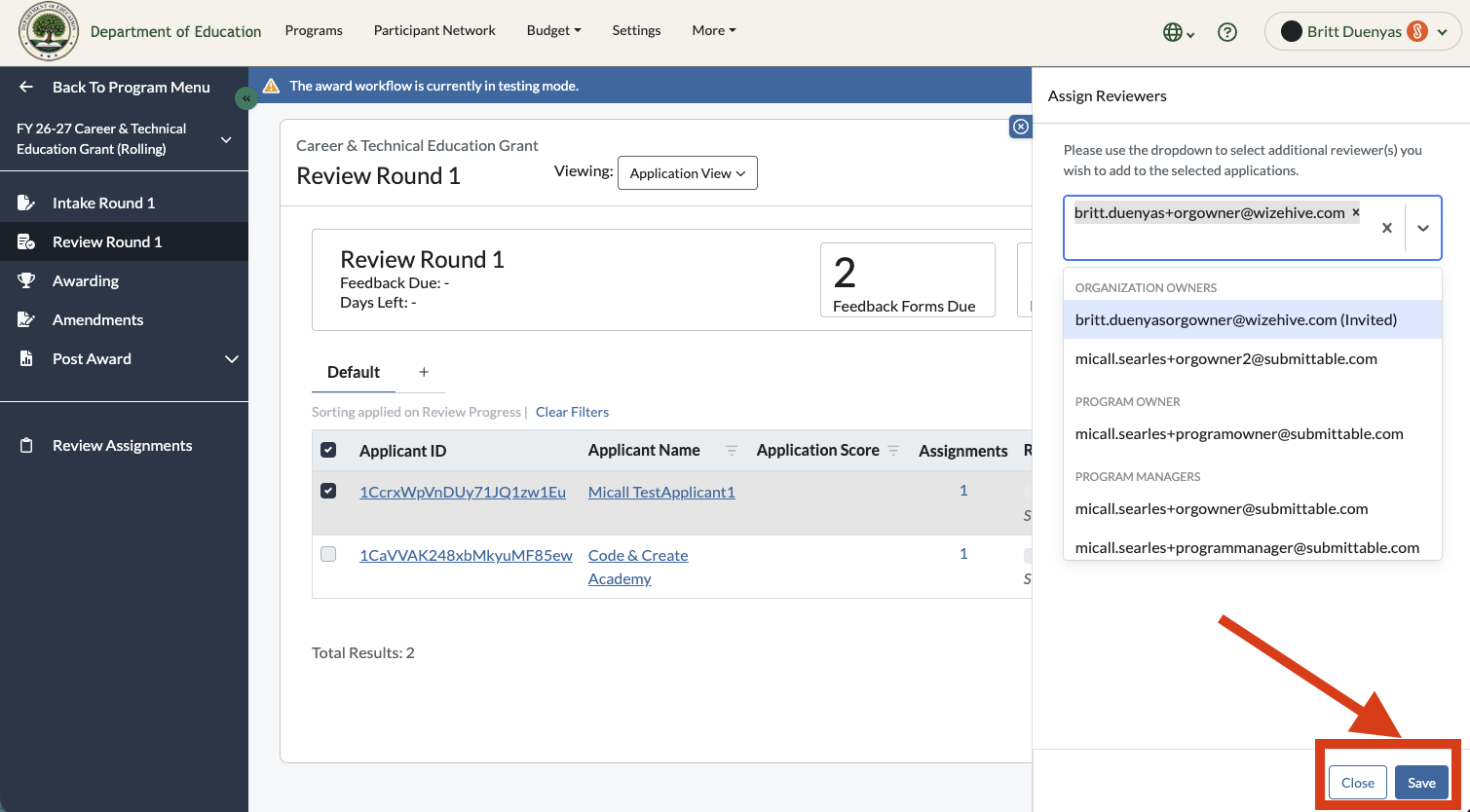Toggle the select-all header checkbox
Viewport: 1470px width, 812px height.
(328, 450)
